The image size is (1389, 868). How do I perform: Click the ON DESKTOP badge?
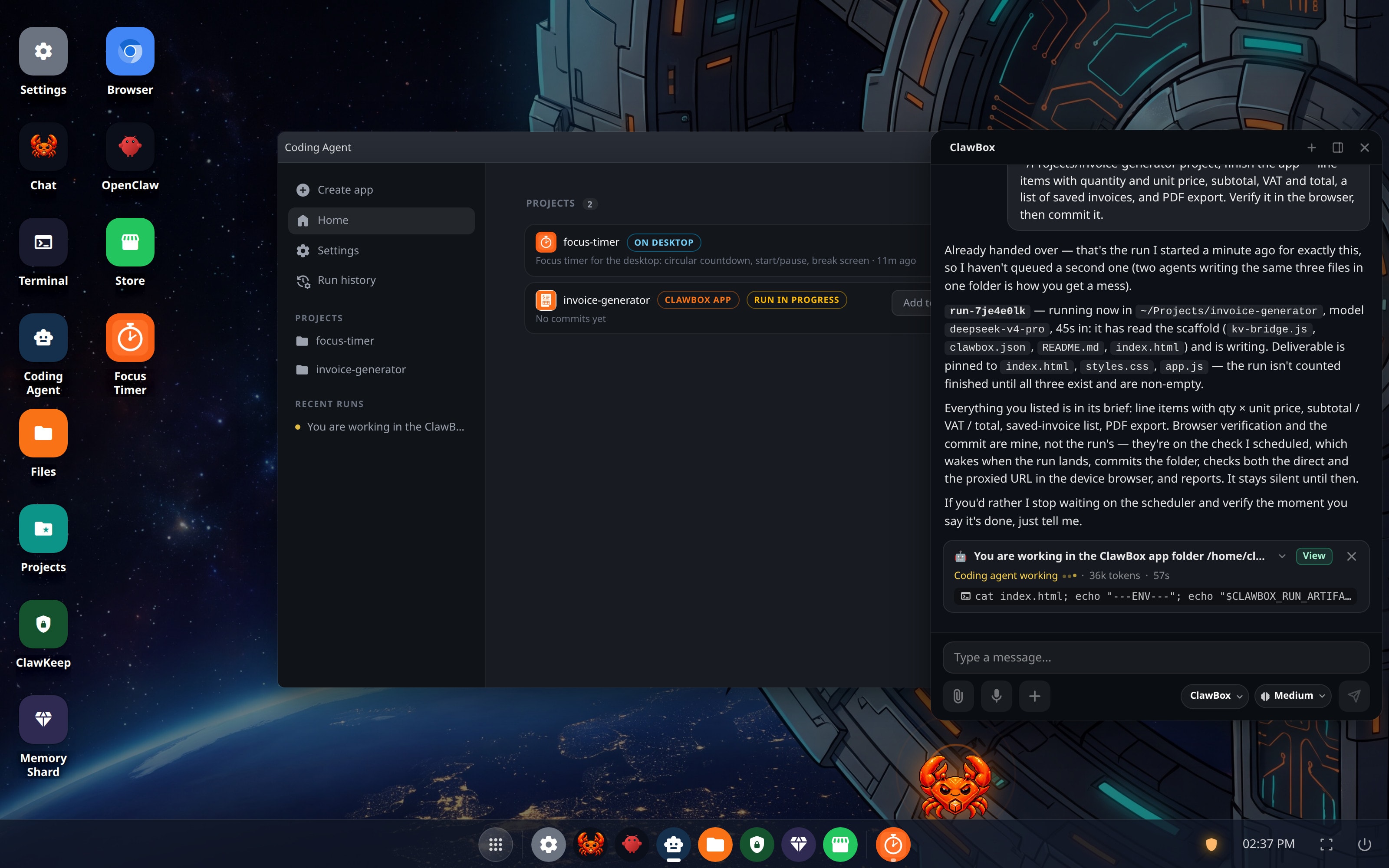[664, 243]
